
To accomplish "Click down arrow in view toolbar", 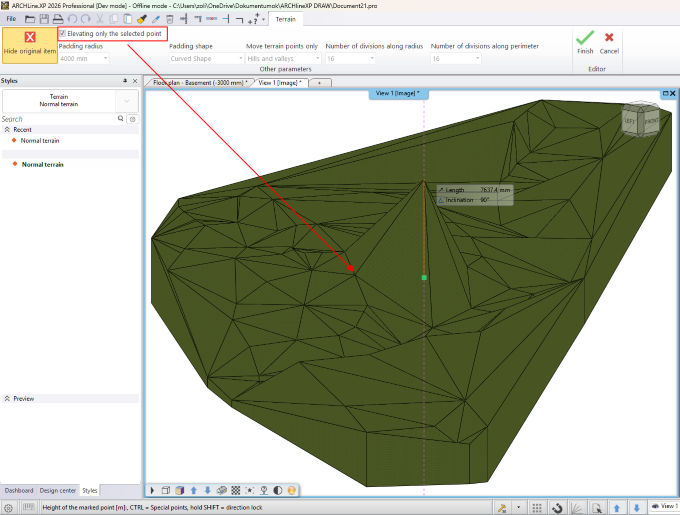I will tap(208, 490).
